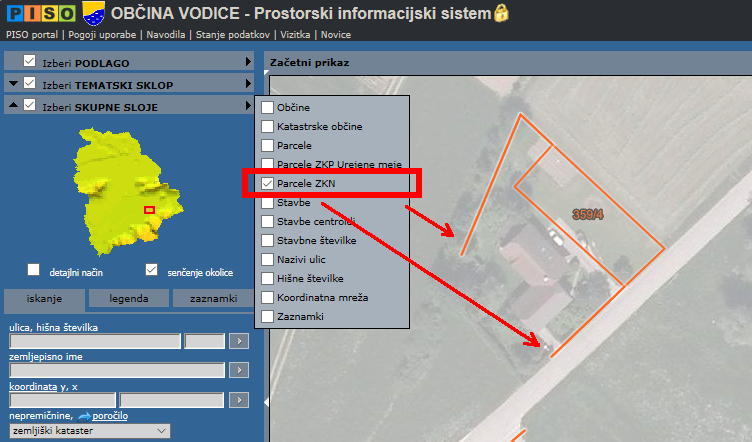Viewport: 752px width, 442px height.
Task: Click the search arrow beside coordinate fields
Action: coord(238,400)
